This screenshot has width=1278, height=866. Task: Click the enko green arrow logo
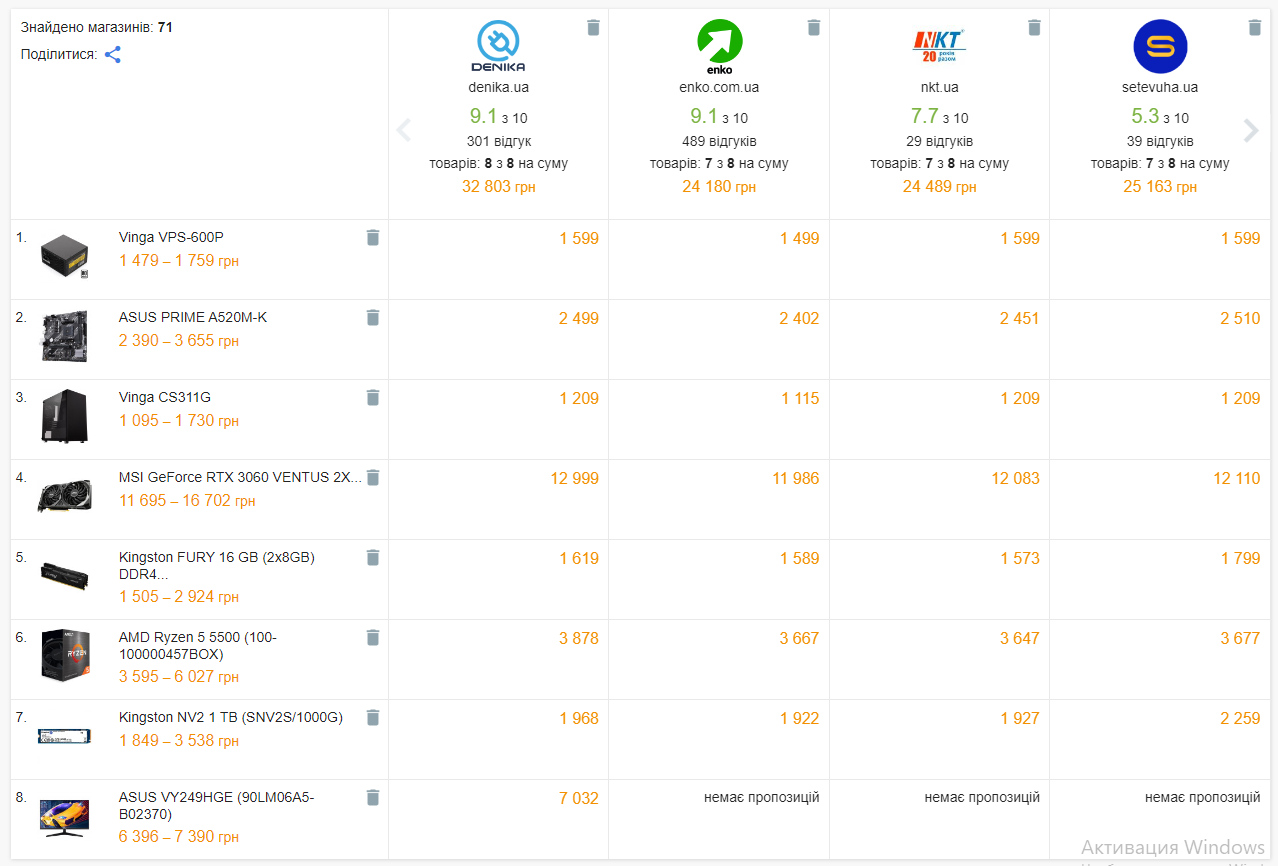coord(720,46)
